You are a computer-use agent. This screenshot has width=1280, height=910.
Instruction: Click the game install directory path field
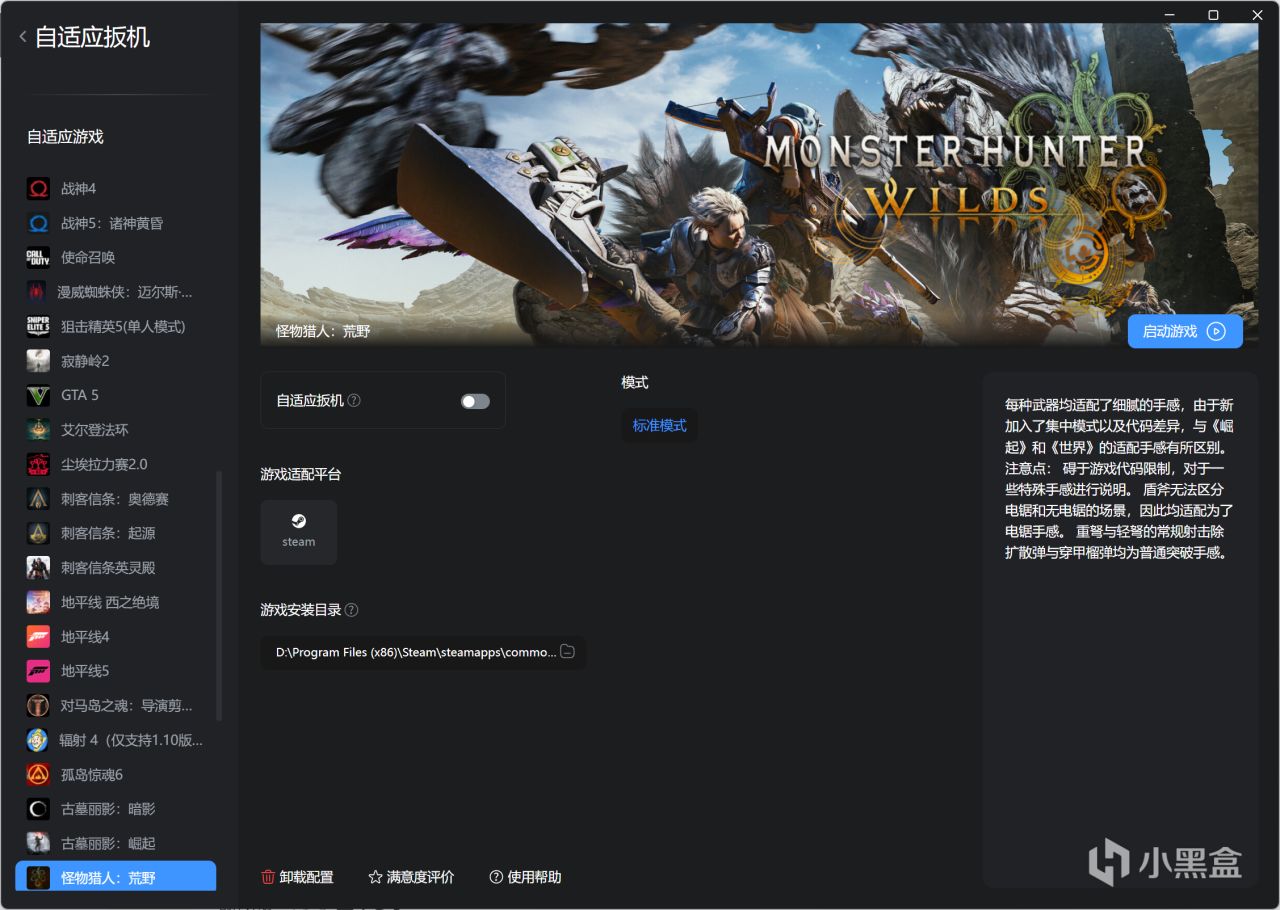[x=423, y=652]
